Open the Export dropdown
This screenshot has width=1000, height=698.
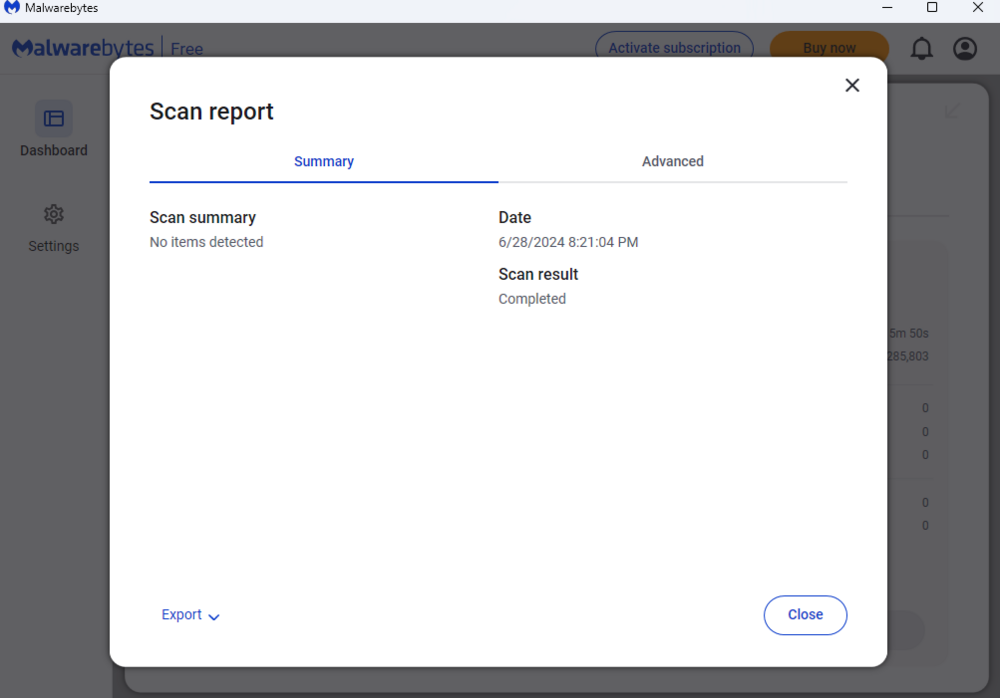(x=190, y=614)
